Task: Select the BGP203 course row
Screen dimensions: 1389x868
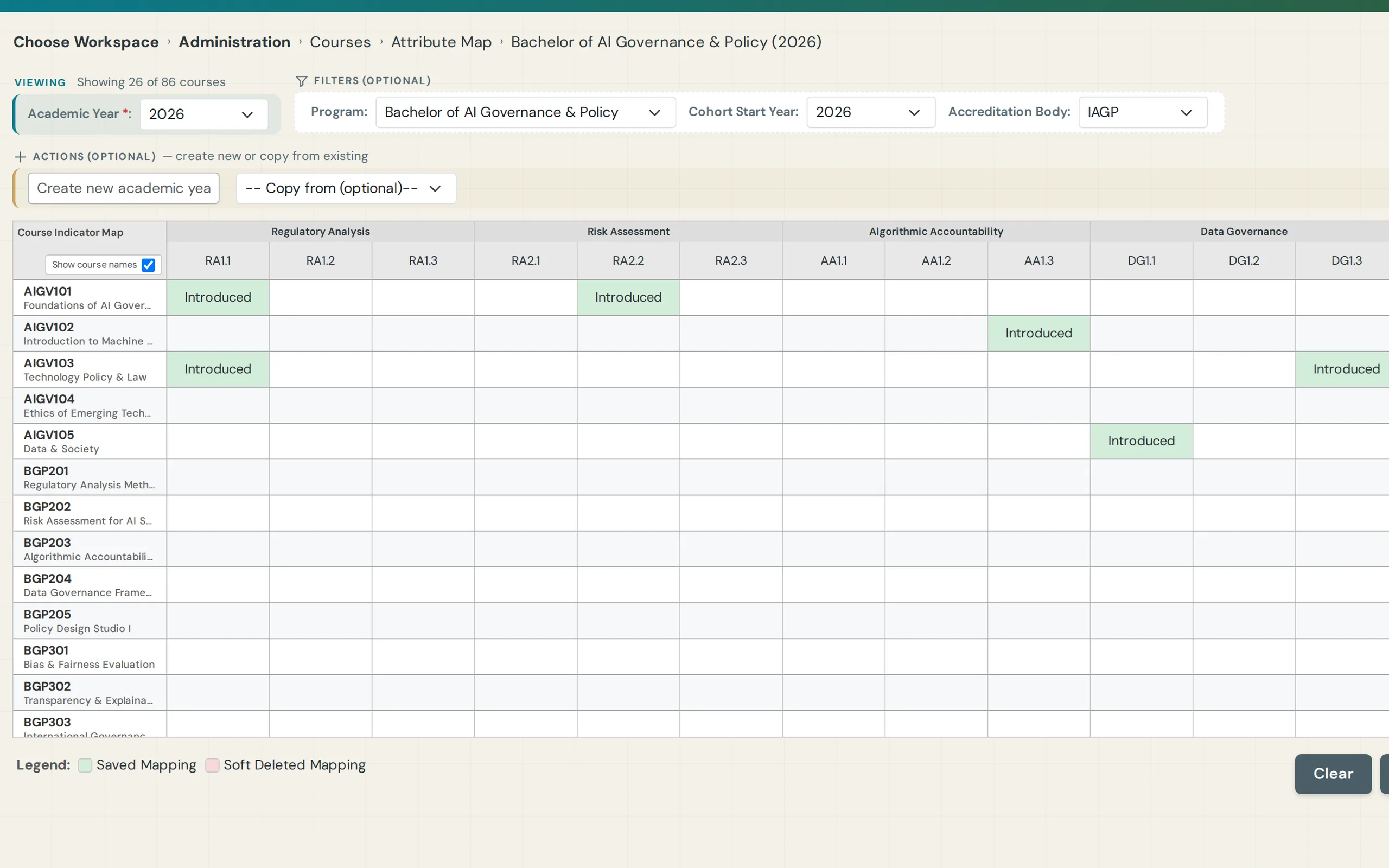Action: pyautogui.click(x=90, y=550)
